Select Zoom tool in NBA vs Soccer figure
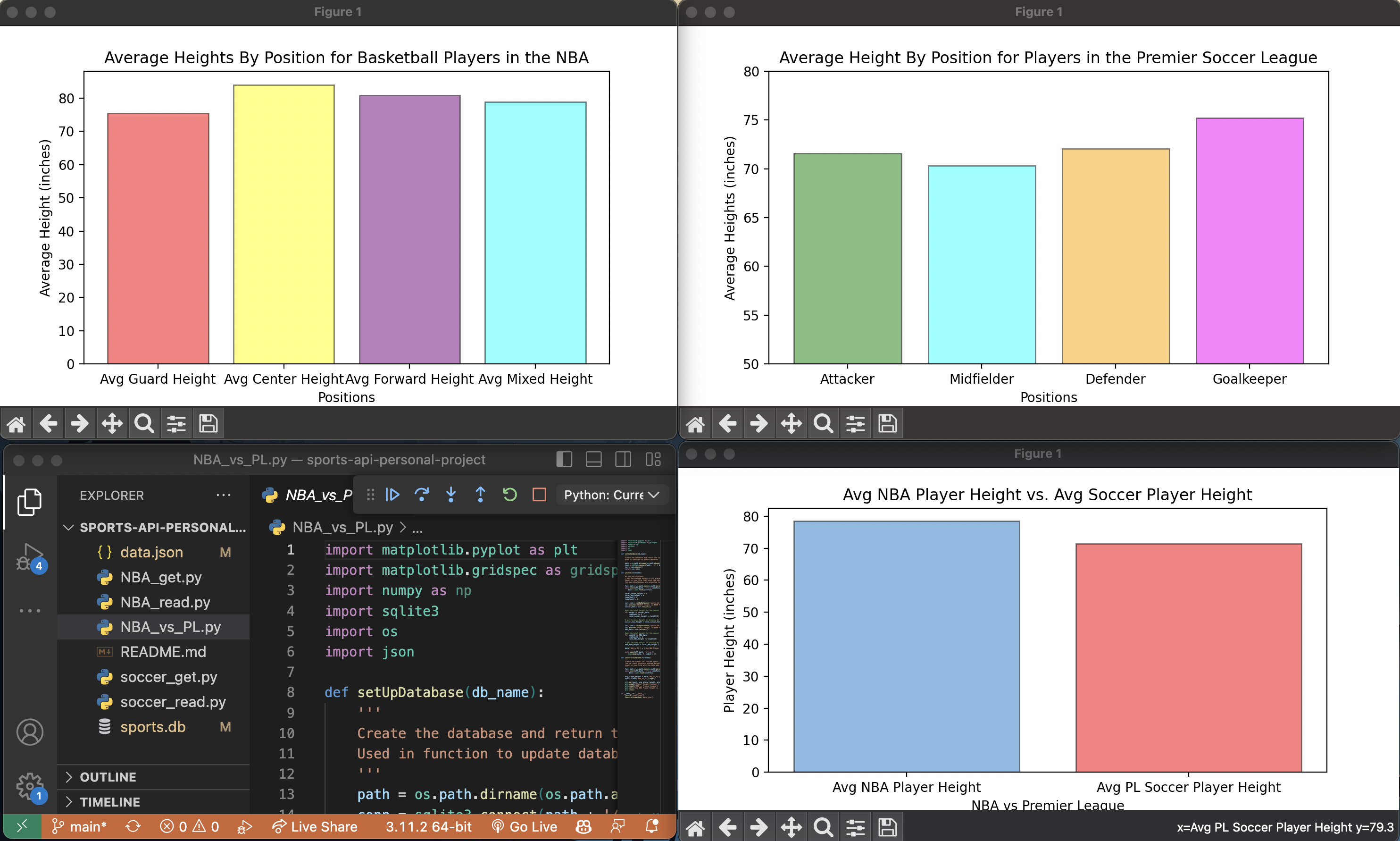 (x=823, y=827)
